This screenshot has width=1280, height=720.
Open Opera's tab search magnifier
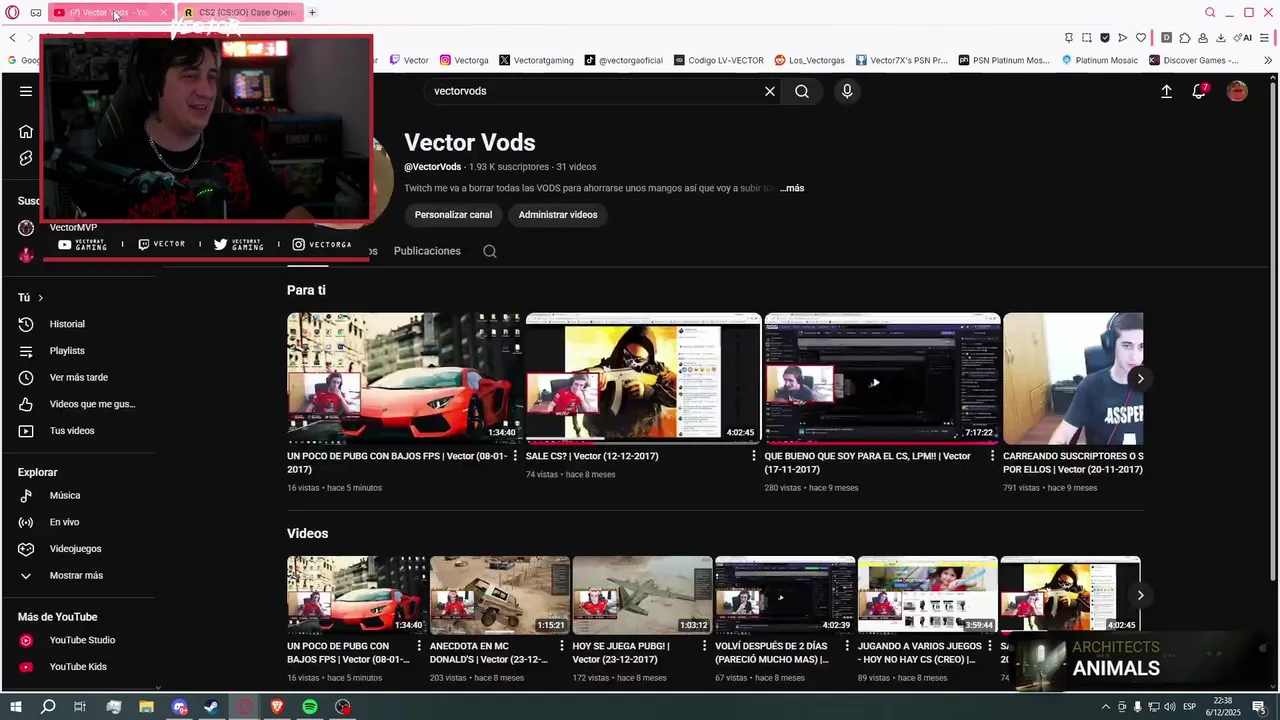1210,12
